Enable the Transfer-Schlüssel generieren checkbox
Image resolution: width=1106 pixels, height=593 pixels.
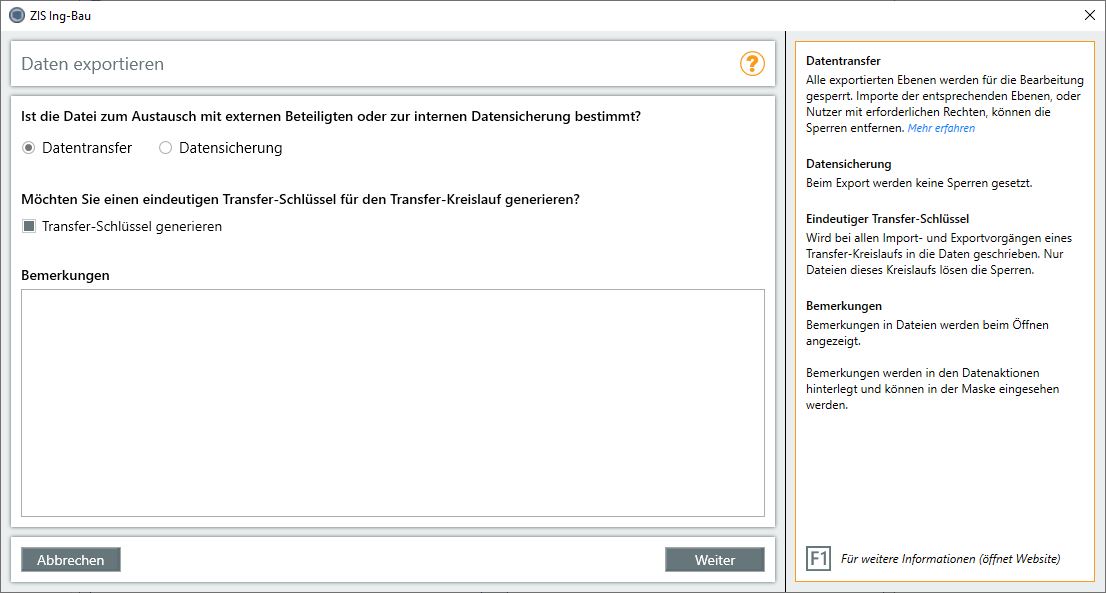tap(28, 226)
